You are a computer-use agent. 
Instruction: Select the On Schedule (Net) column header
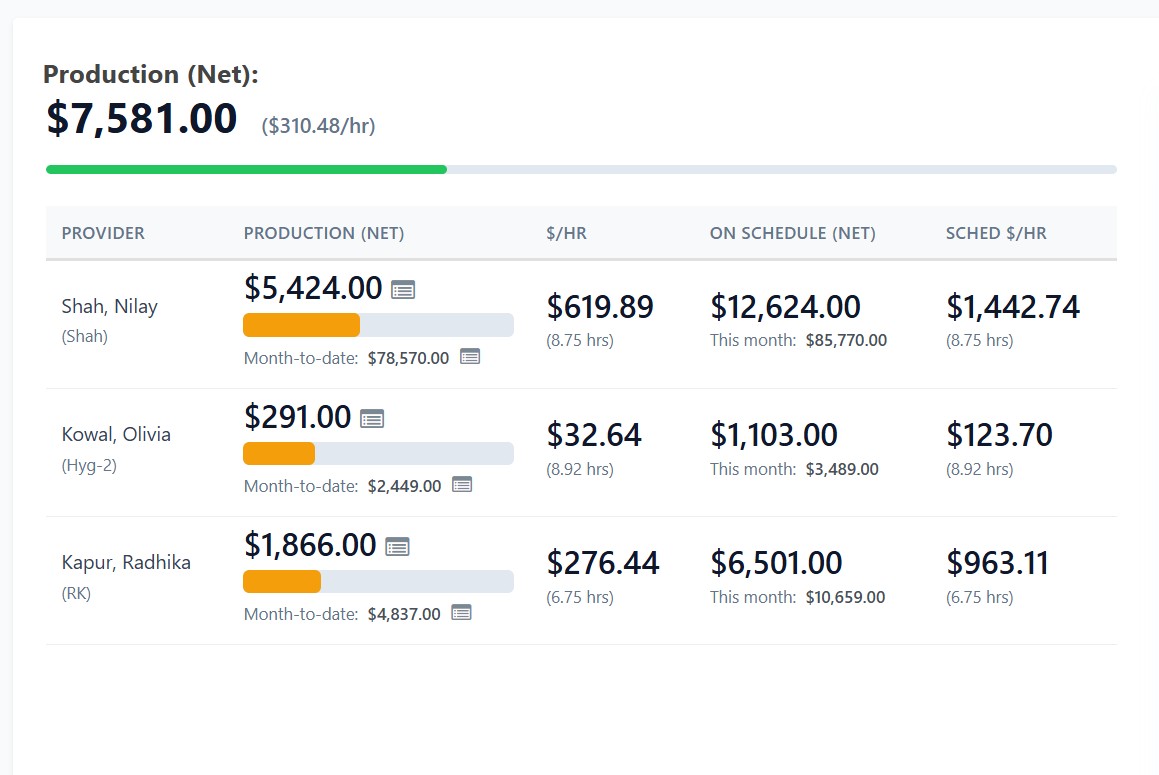point(792,233)
